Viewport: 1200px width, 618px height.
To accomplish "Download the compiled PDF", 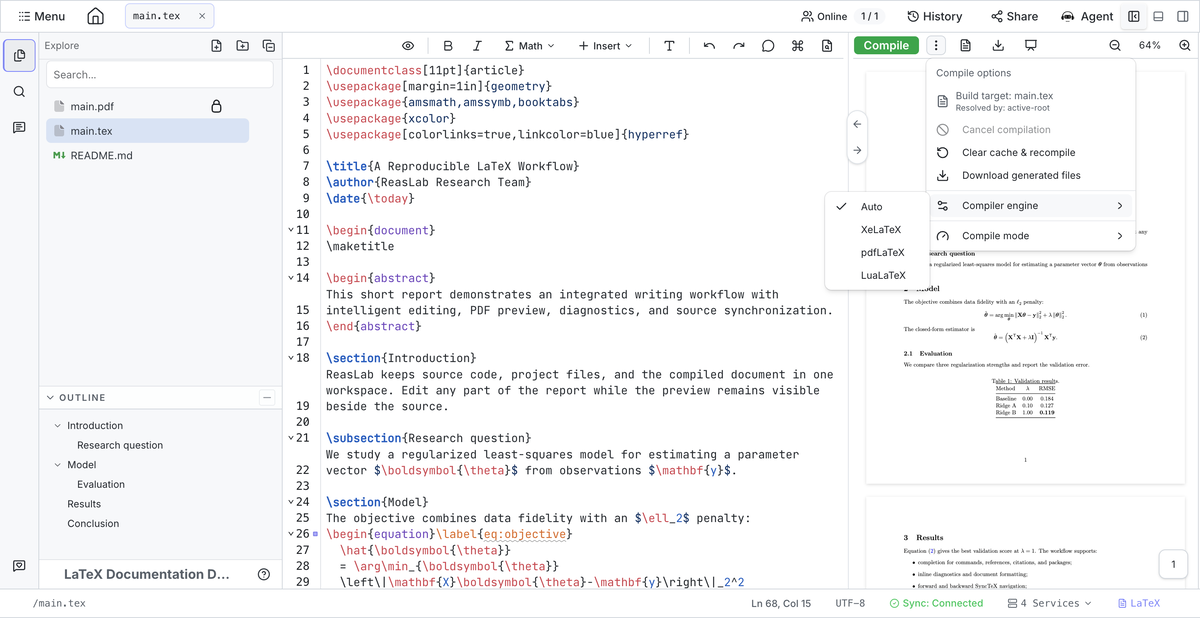I will (x=998, y=46).
